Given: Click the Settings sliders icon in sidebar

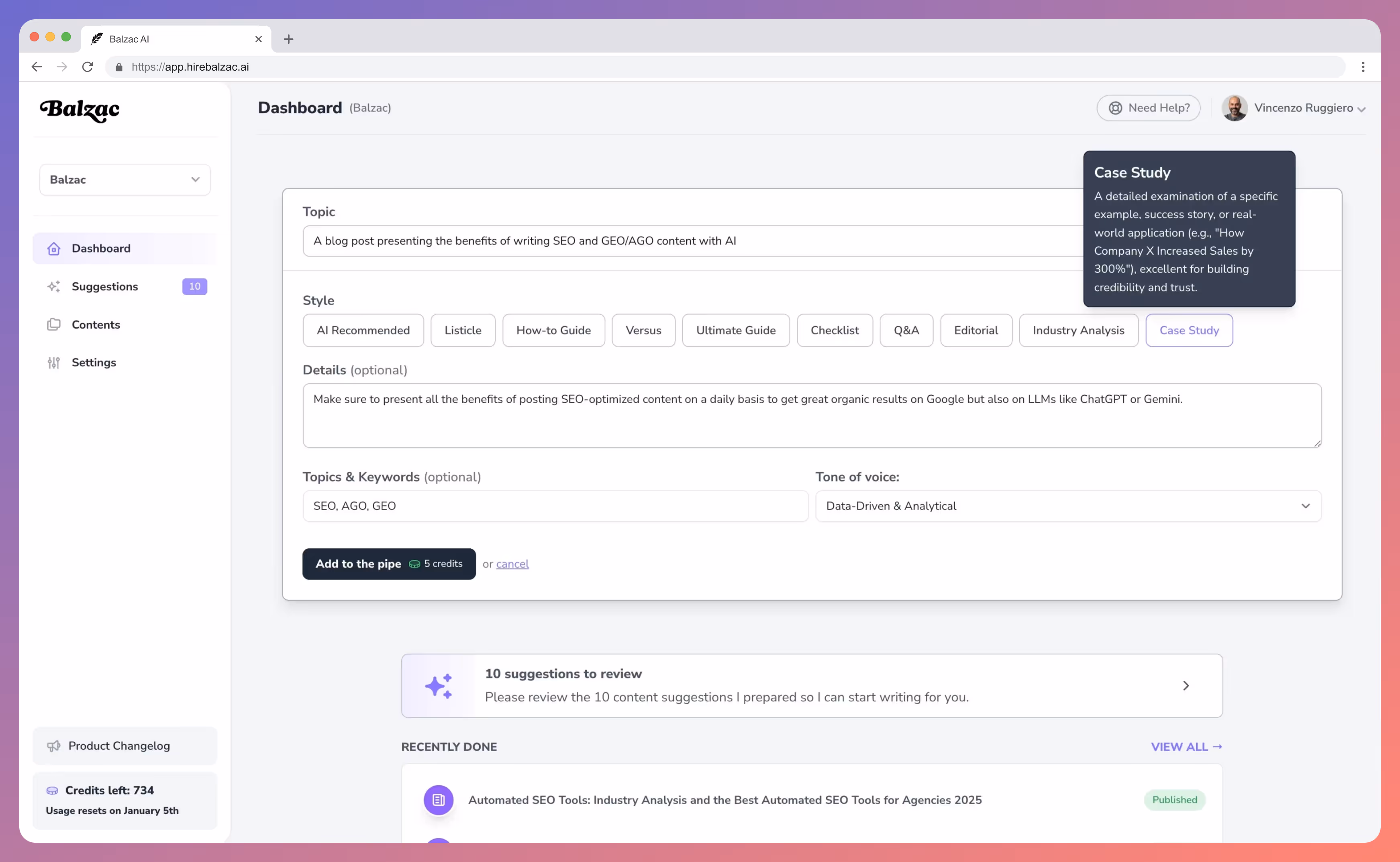Looking at the screenshot, I should (53, 363).
